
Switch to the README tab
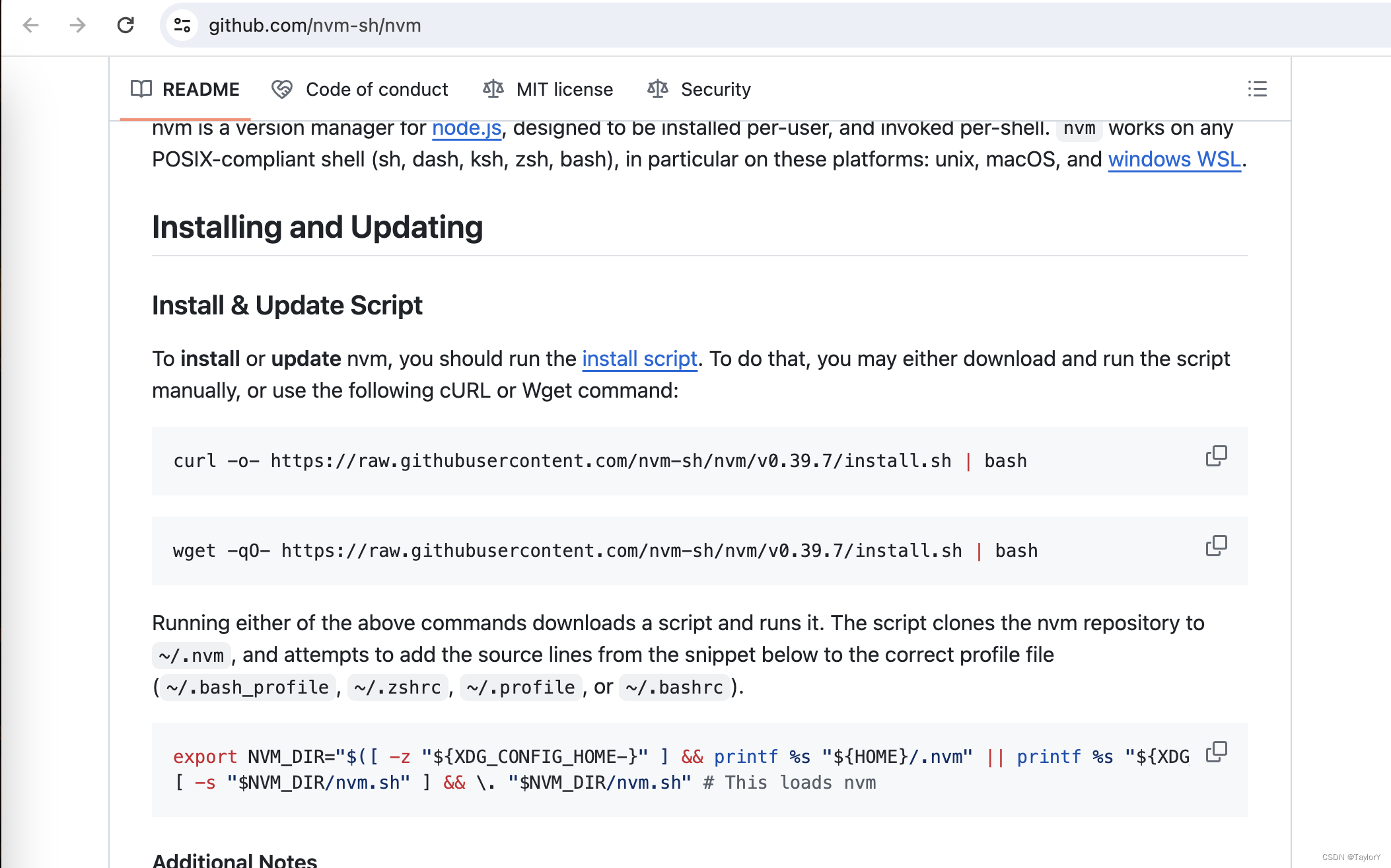click(200, 89)
